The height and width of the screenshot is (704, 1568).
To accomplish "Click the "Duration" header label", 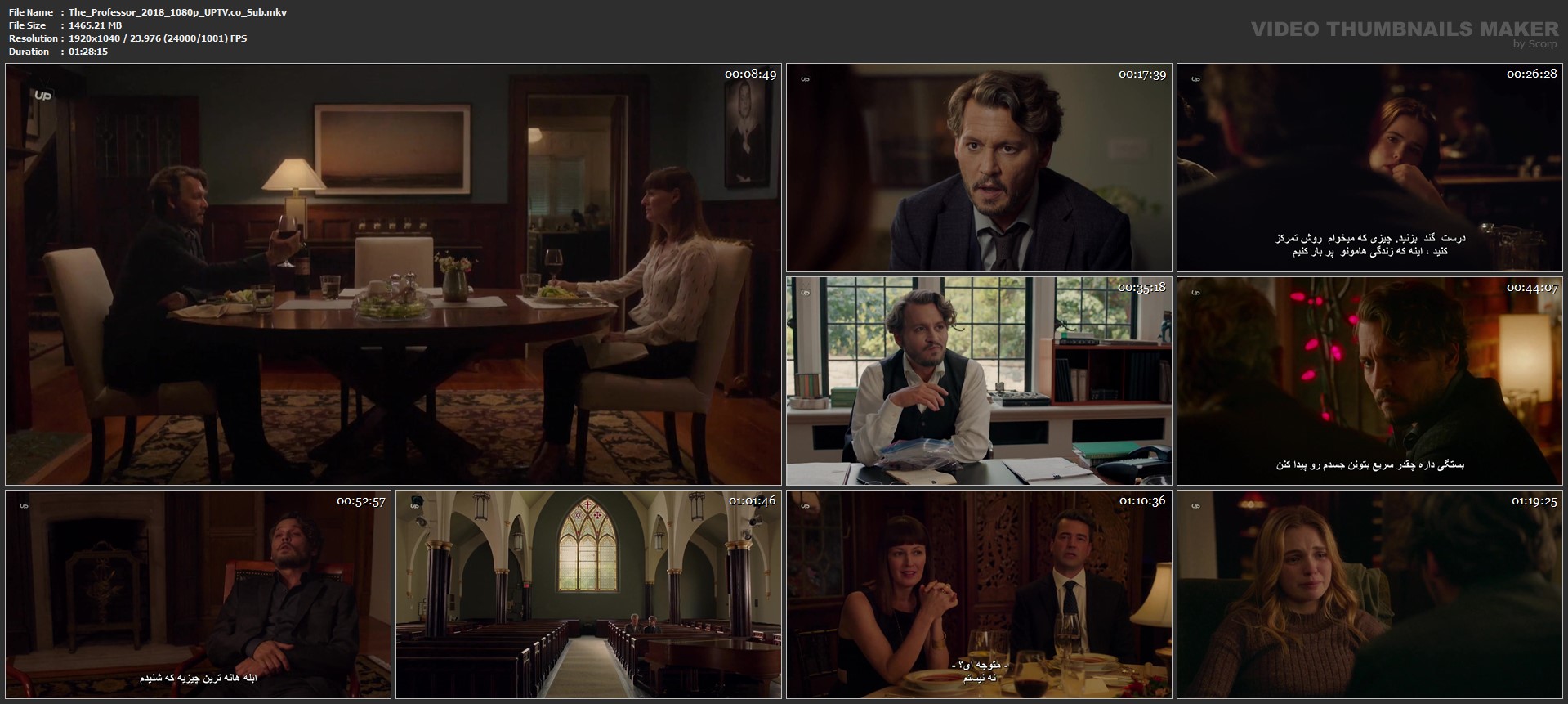I will [x=29, y=52].
